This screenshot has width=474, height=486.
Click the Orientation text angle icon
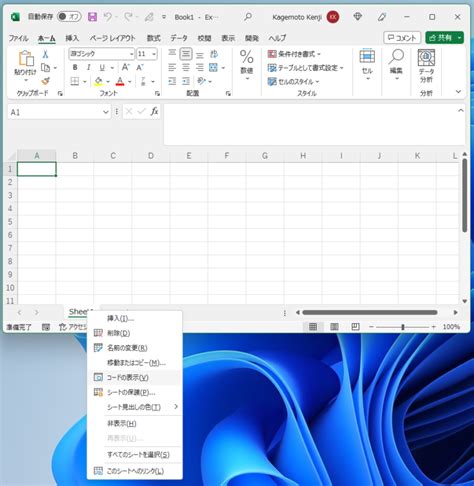[x=202, y=81]
